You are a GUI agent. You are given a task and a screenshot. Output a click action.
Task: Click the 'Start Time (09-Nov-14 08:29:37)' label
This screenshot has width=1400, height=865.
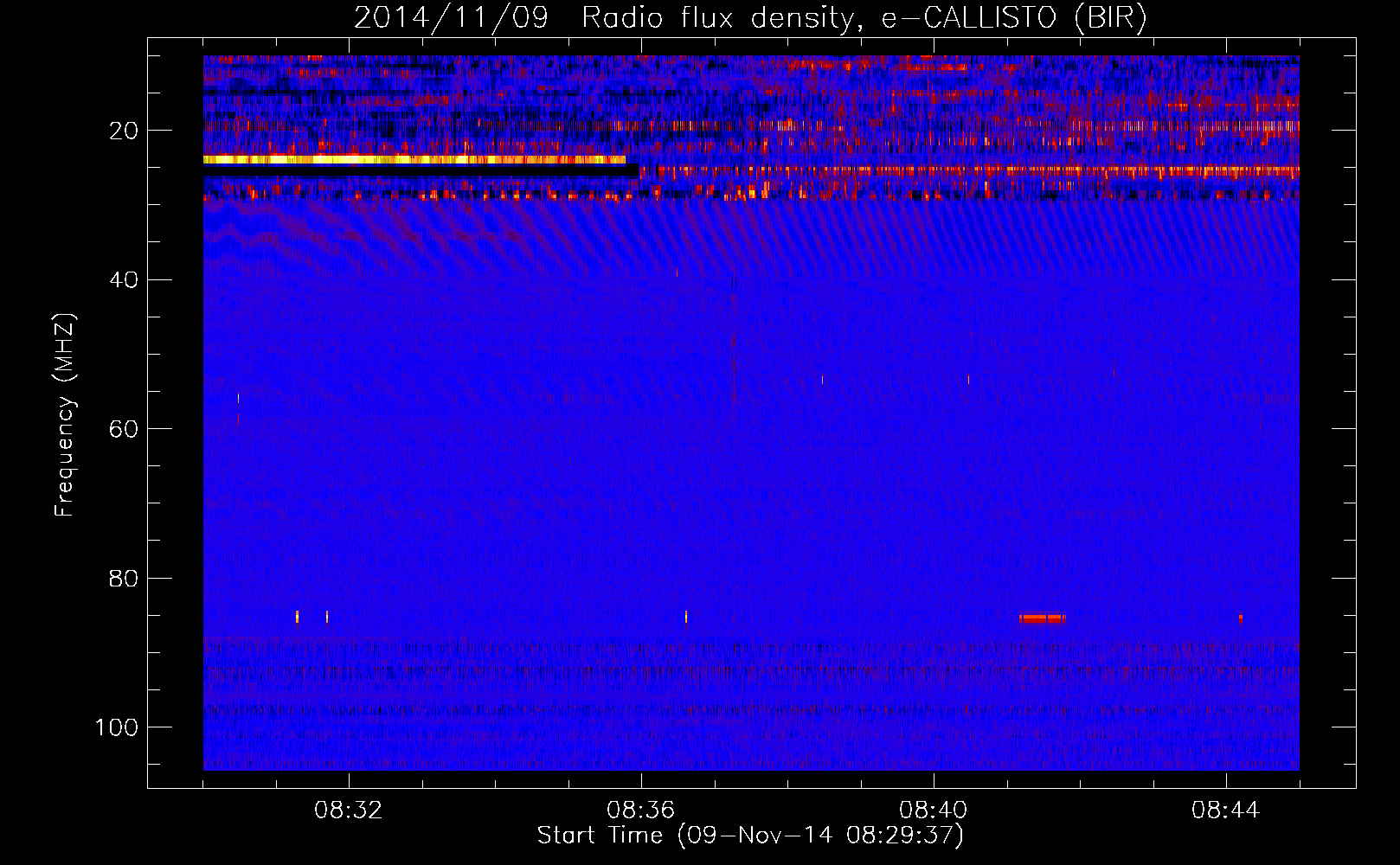point(750,836)
